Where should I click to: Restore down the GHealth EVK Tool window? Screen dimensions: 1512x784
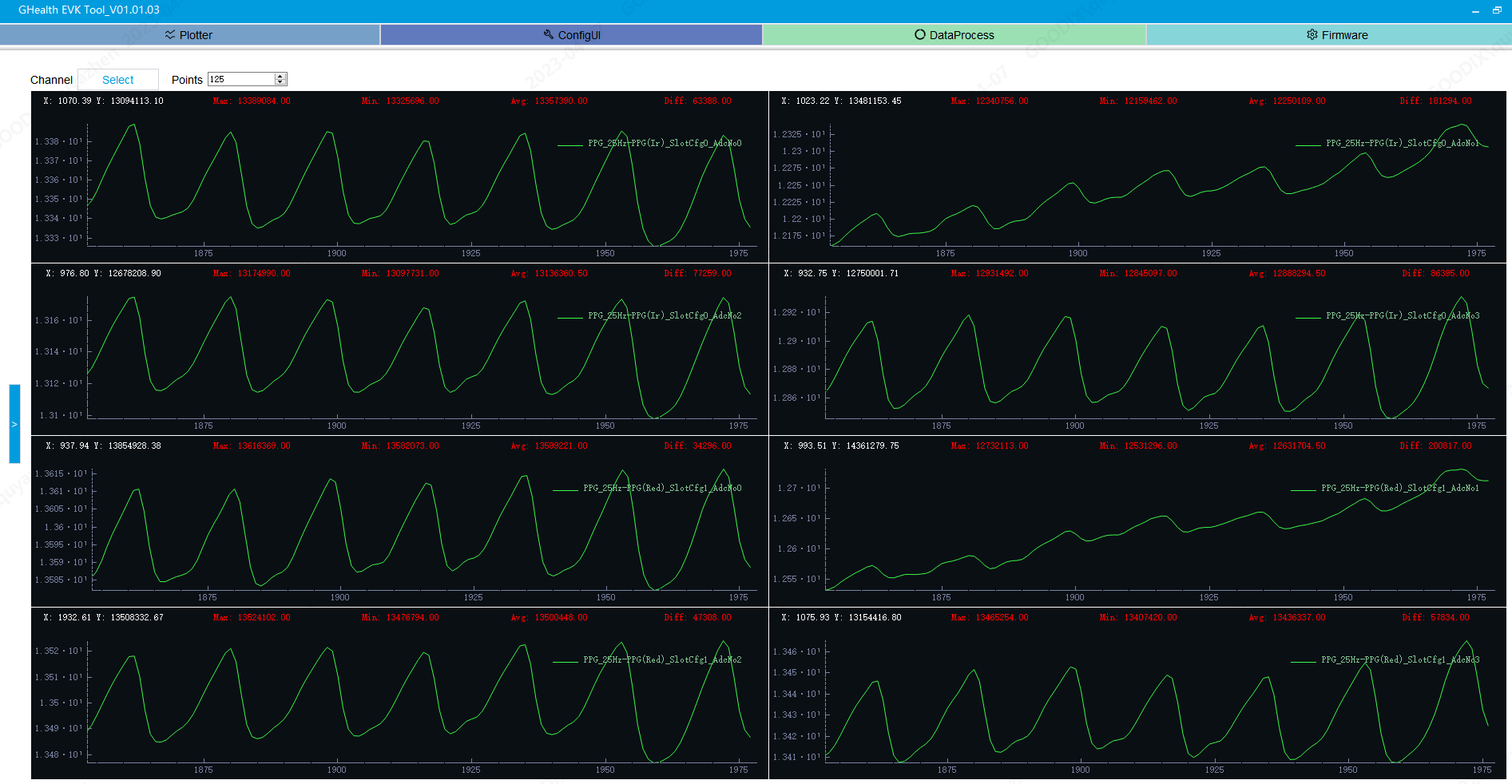[1497, 10]
